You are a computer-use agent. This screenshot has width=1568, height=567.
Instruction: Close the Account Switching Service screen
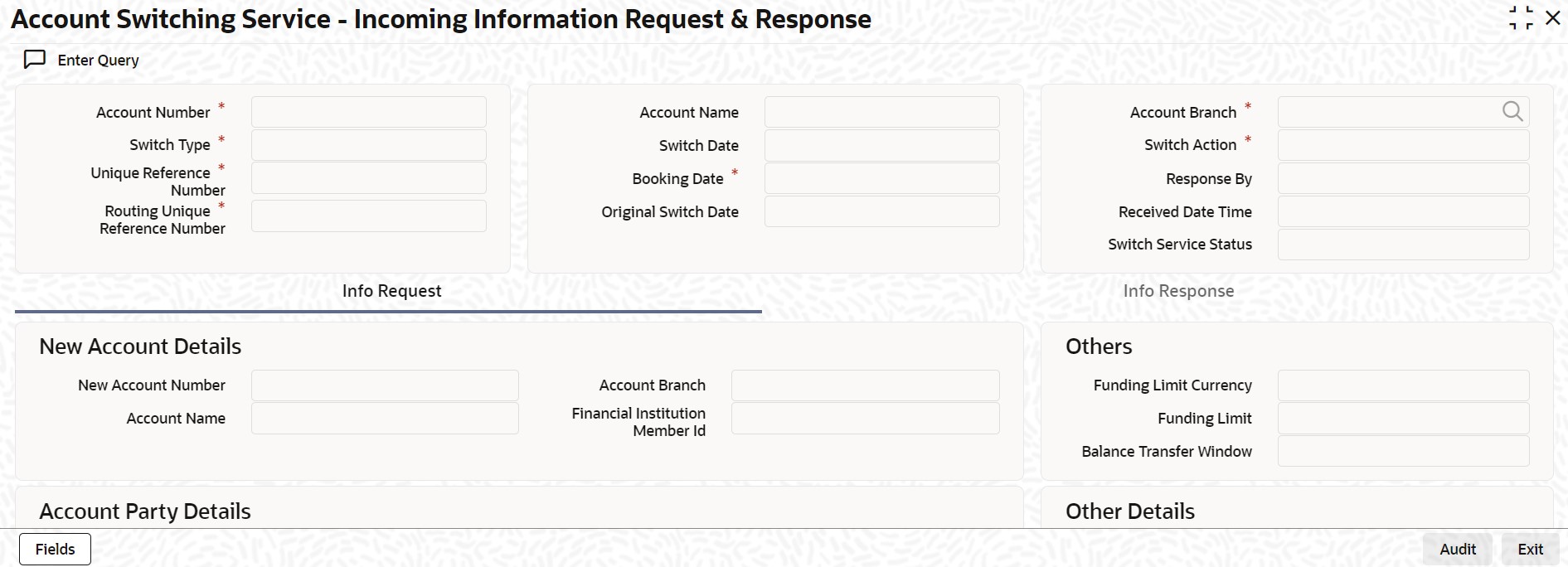(x=1554, y=17)
